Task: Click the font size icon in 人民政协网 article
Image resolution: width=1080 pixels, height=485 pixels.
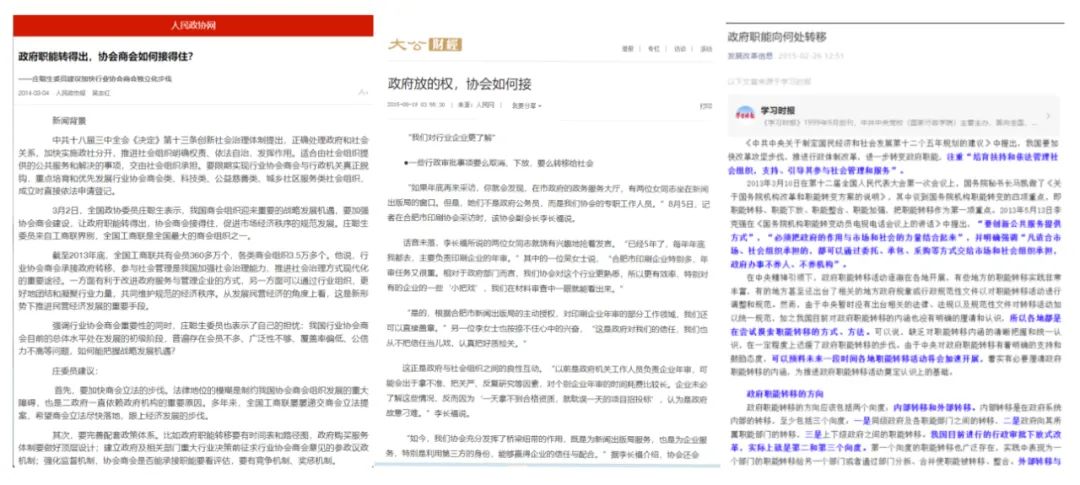Action: [x=363, y=92]
